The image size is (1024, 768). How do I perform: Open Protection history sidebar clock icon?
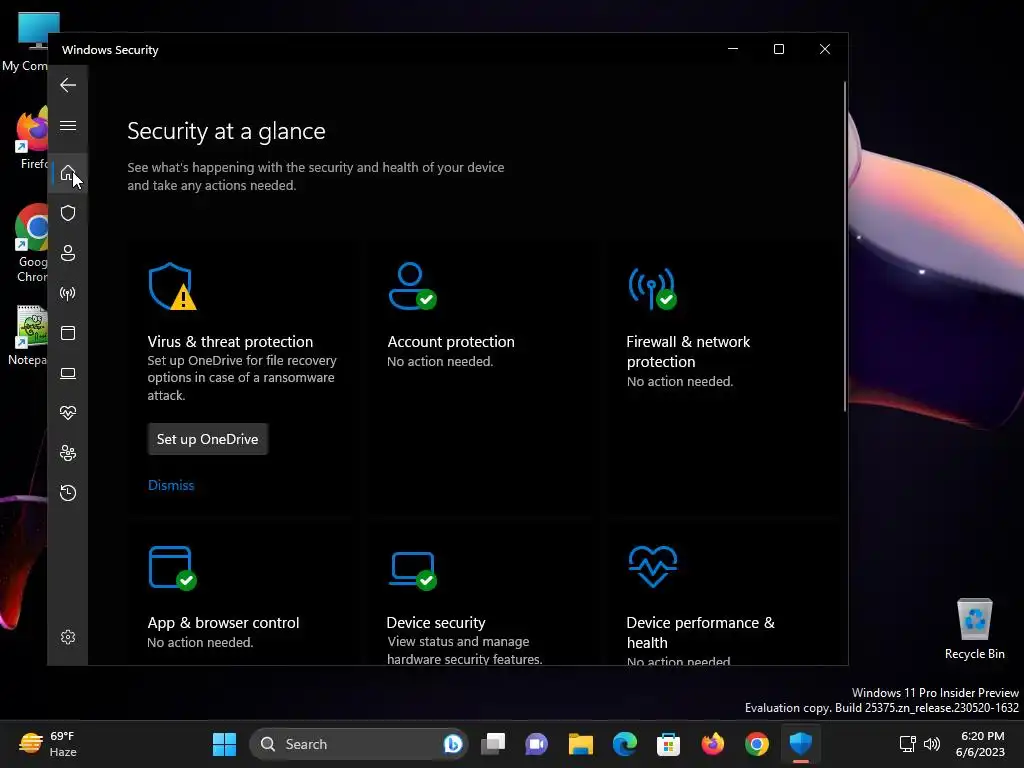68,492
